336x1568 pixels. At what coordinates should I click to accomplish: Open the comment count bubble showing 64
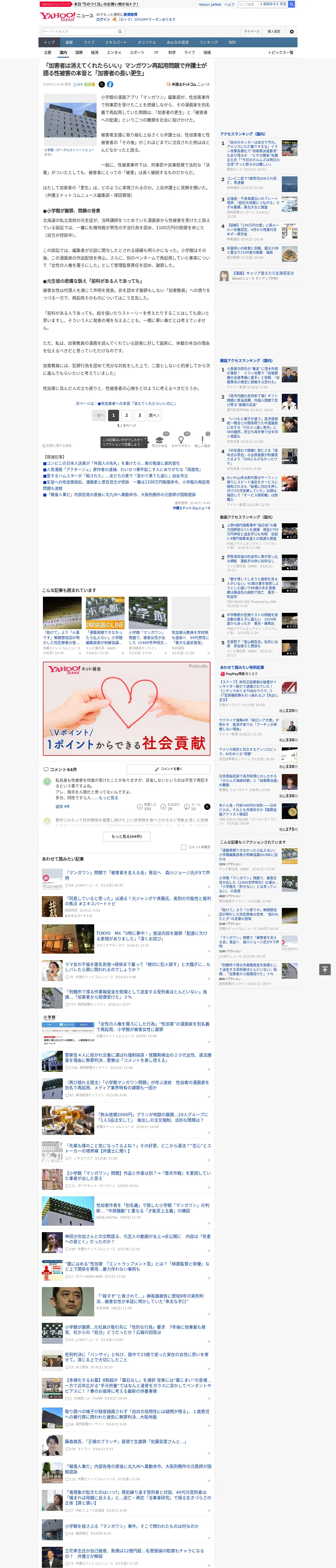point(78,85)
